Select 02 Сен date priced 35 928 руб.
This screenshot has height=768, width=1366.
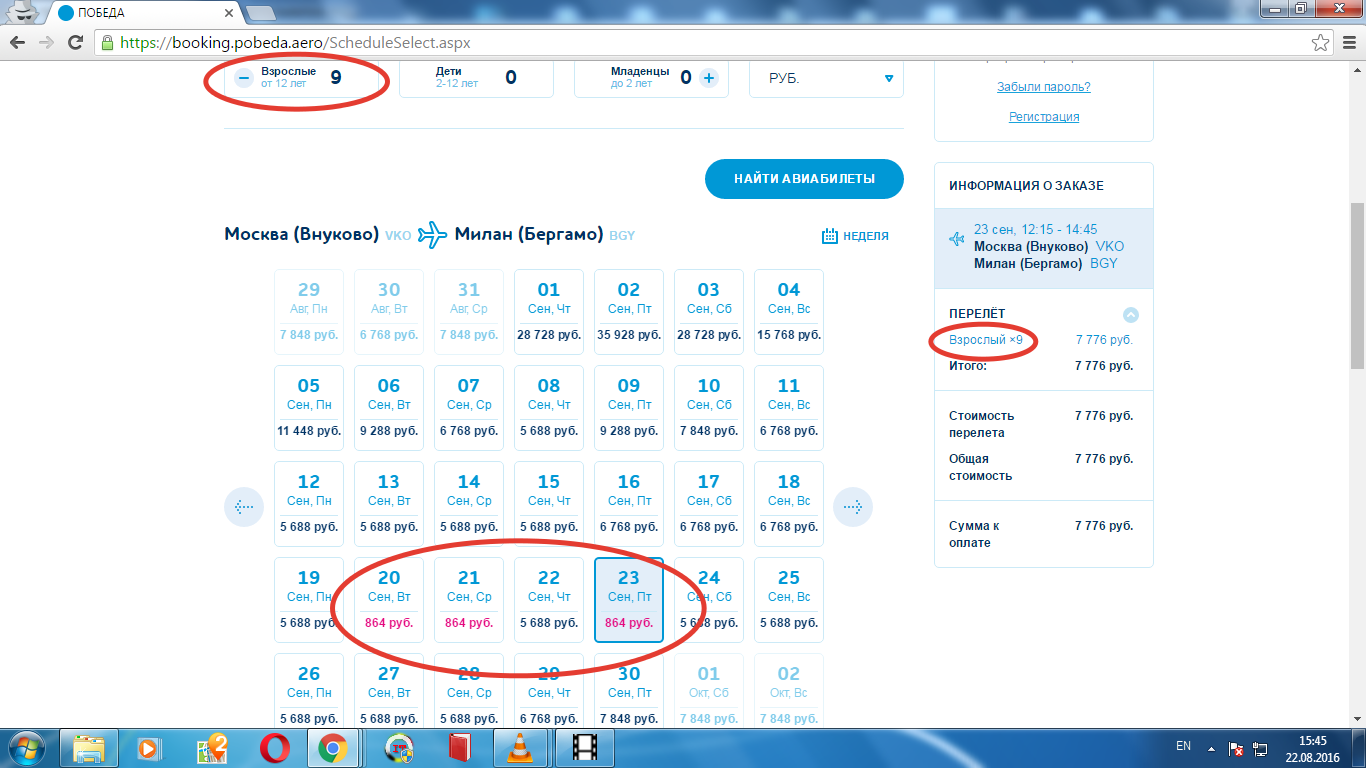(x=629, y=311)
